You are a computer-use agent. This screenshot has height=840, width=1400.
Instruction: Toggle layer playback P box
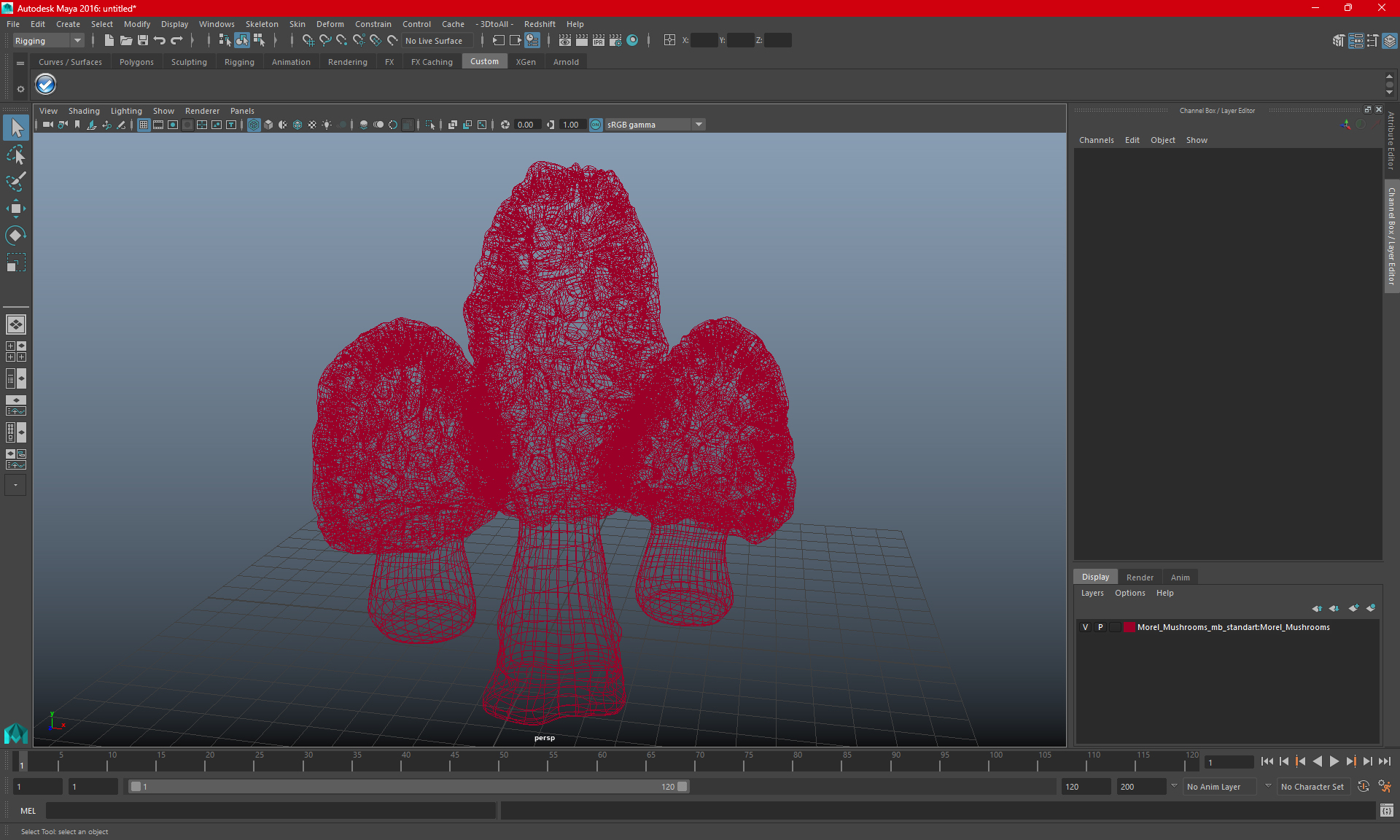click(1100, 627)
